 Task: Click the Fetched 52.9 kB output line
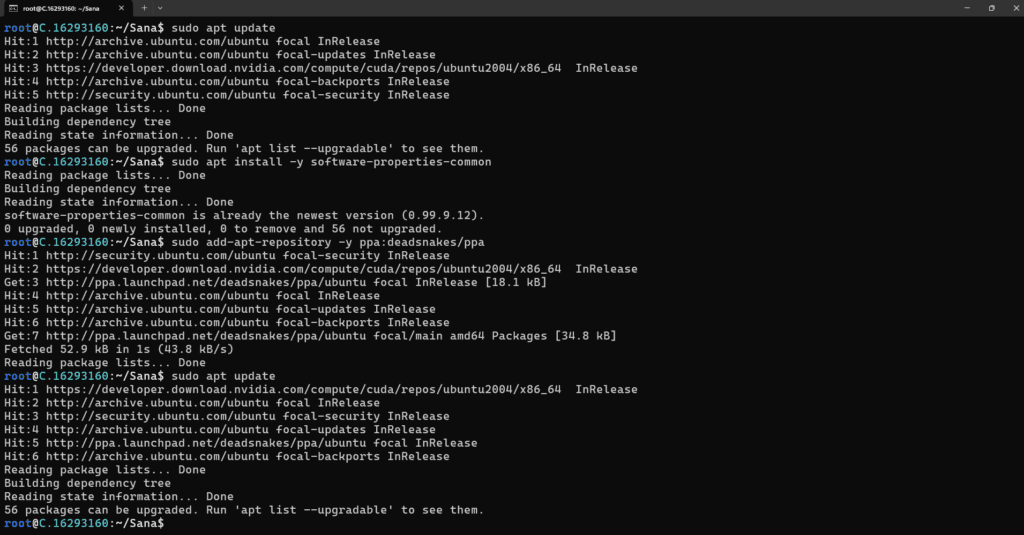point(119,349)
